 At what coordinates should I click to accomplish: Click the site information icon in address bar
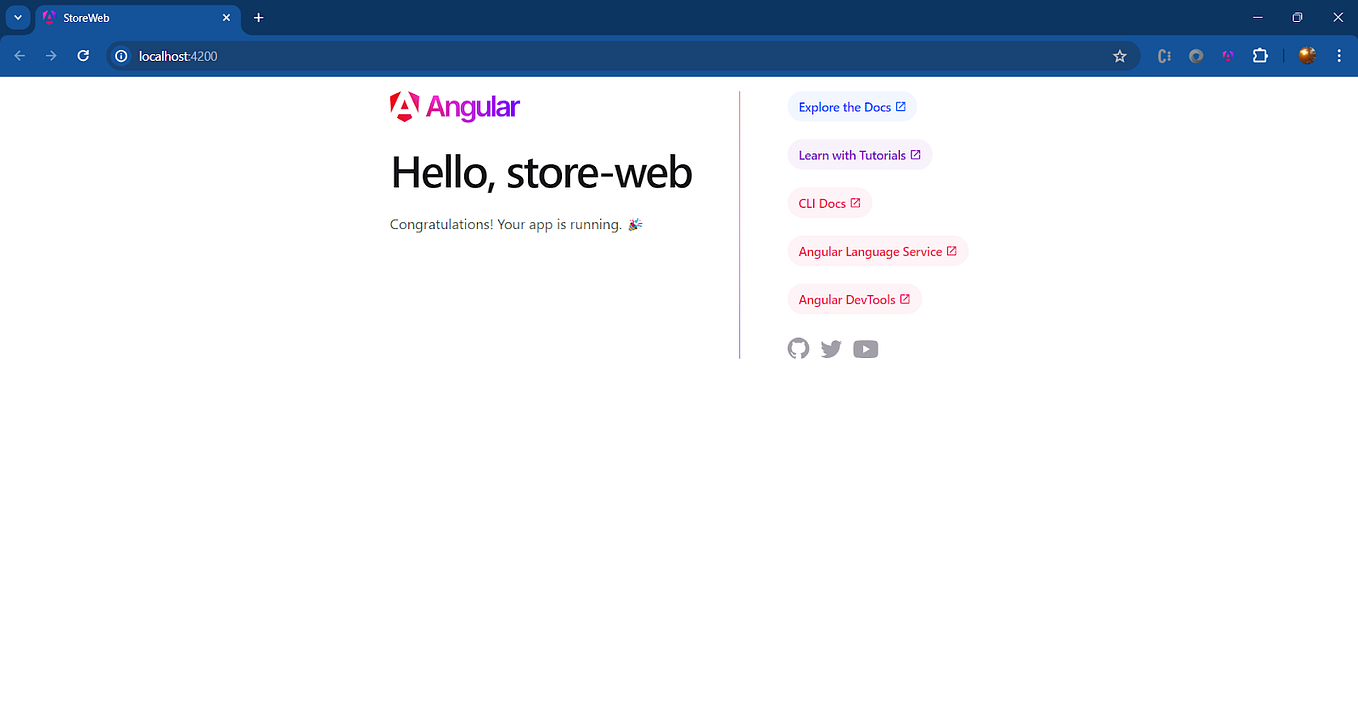tap(120, 56)
